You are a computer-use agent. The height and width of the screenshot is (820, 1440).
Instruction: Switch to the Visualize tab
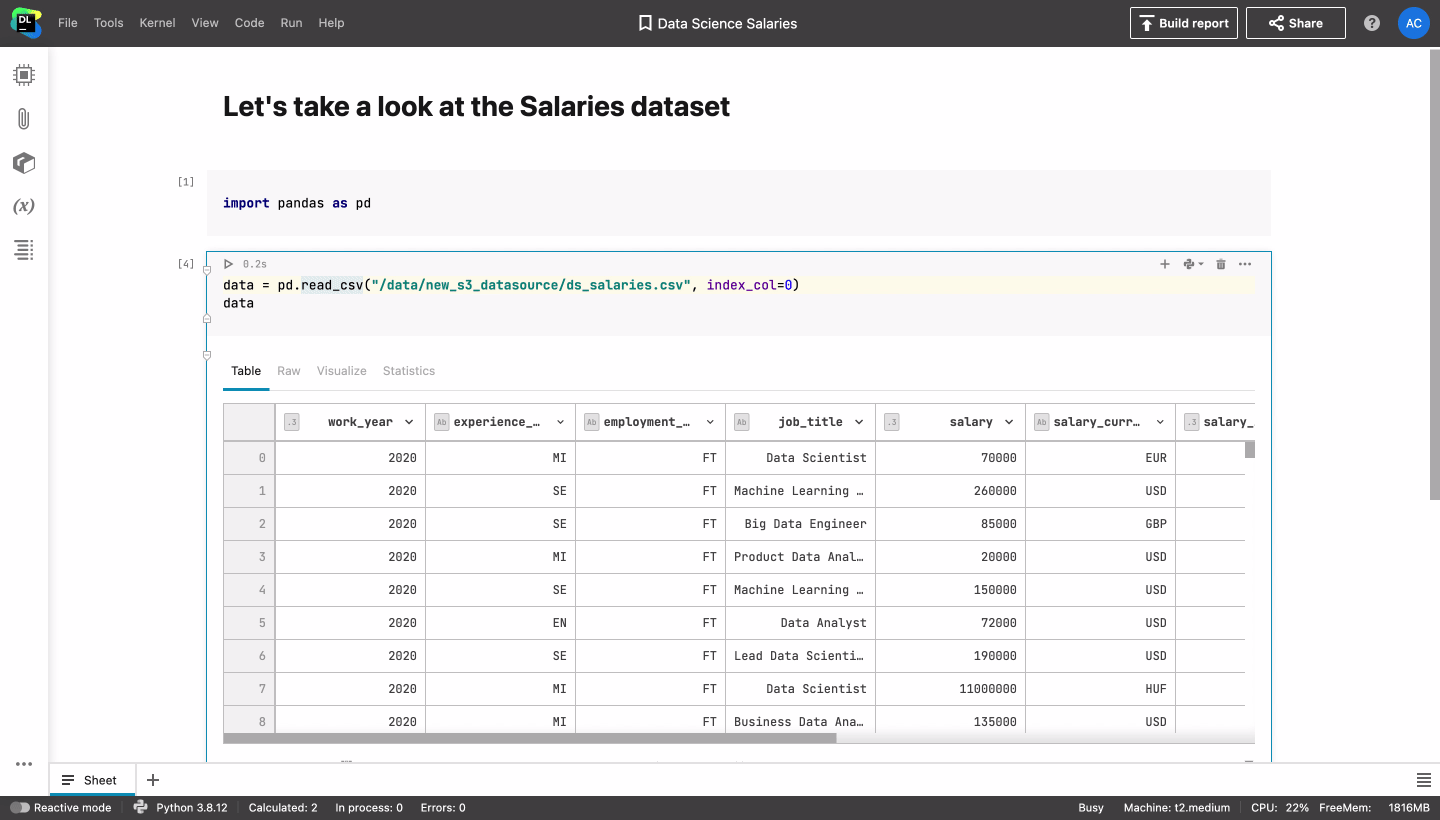(x=341, y=371)
